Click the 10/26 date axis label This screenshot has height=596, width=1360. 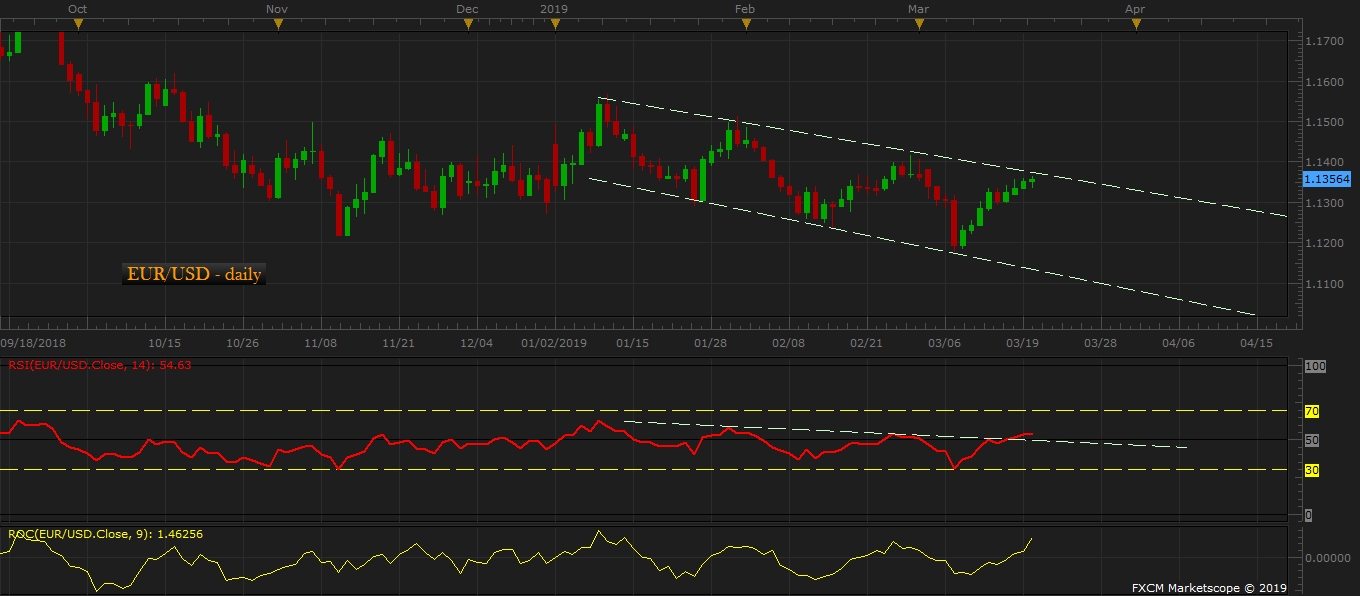pos(243,342)
